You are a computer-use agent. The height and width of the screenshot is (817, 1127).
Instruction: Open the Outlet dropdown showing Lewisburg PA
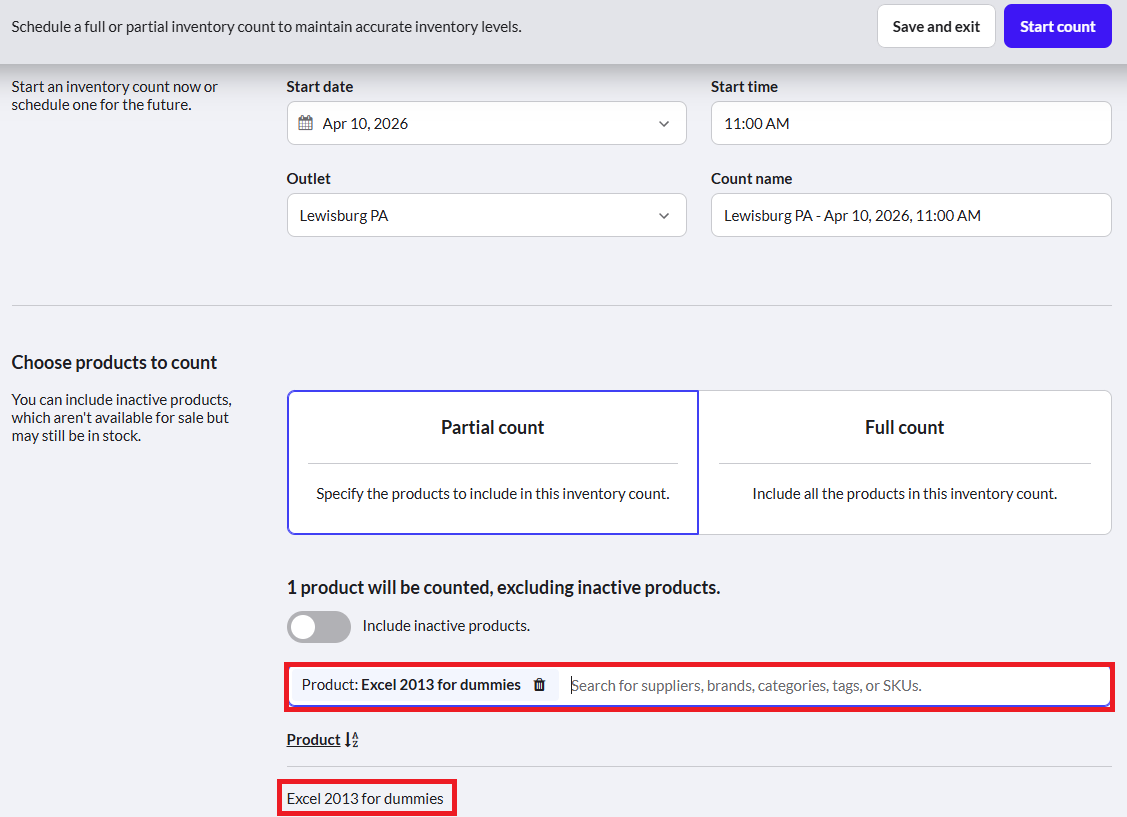487,215
